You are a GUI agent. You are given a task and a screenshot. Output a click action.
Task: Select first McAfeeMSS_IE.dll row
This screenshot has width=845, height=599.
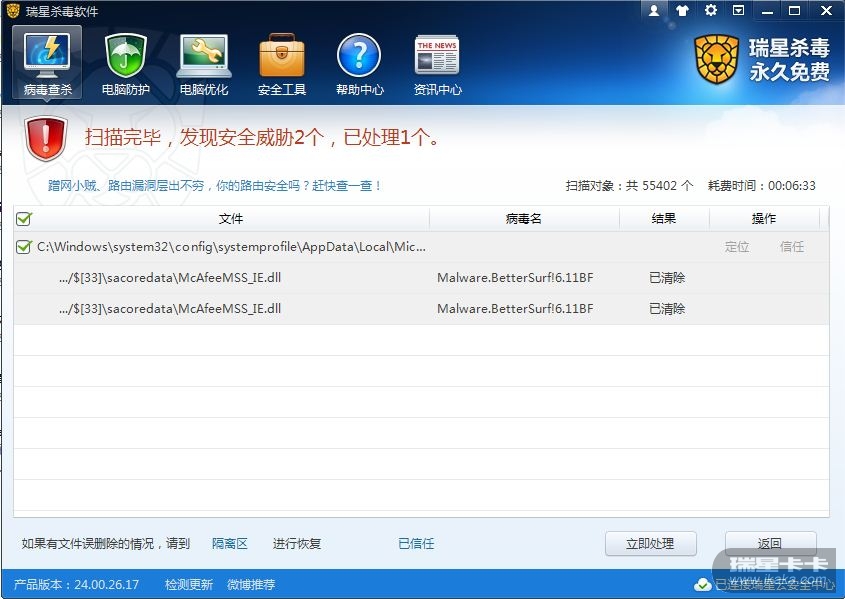point(421,278)
